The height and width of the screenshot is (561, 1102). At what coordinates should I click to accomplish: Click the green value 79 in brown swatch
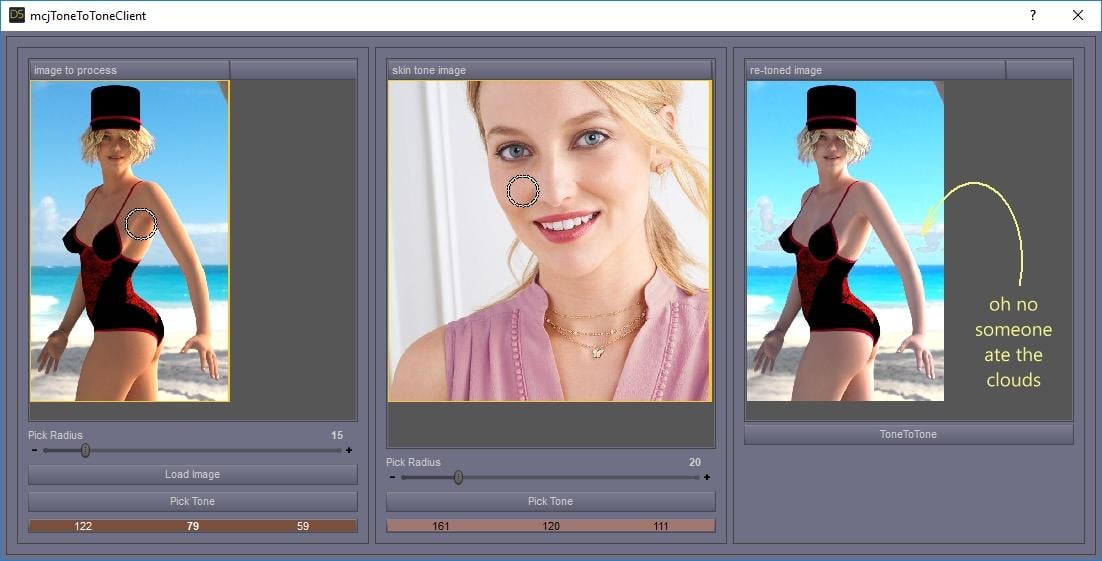[x=193, y=526]
